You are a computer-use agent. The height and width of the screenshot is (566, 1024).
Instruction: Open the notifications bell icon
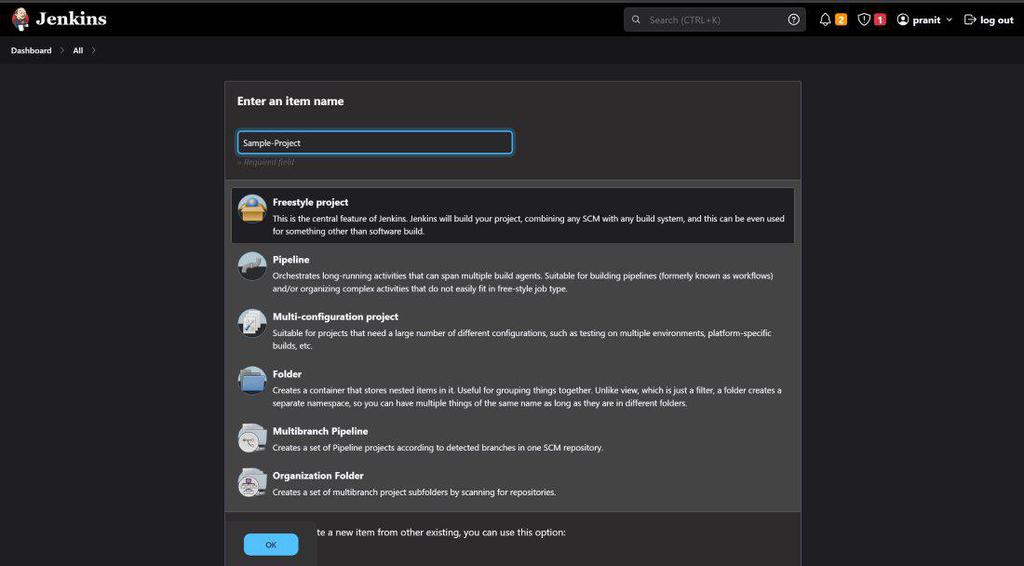[x=825, y=20]
